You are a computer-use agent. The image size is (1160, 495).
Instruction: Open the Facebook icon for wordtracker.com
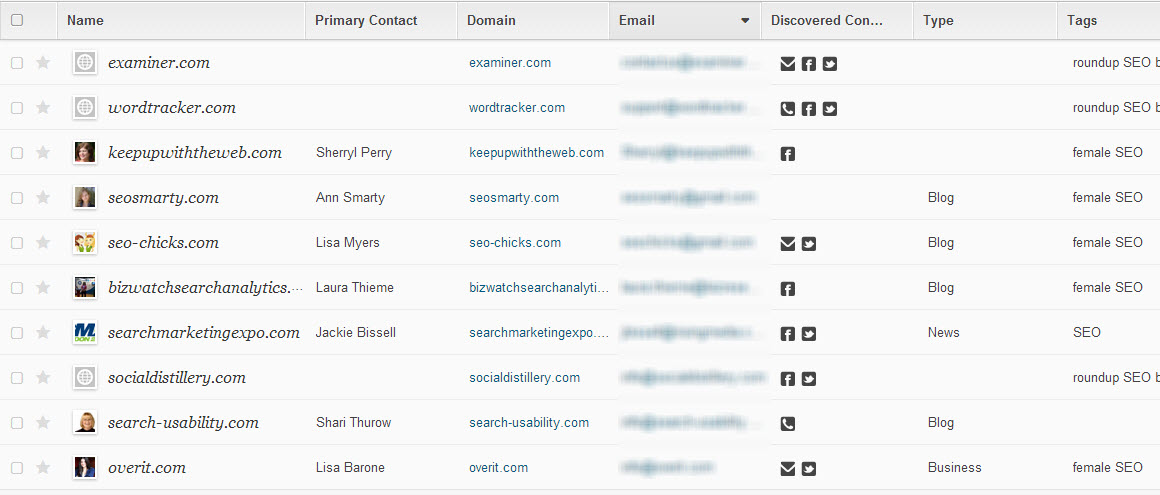809,110
